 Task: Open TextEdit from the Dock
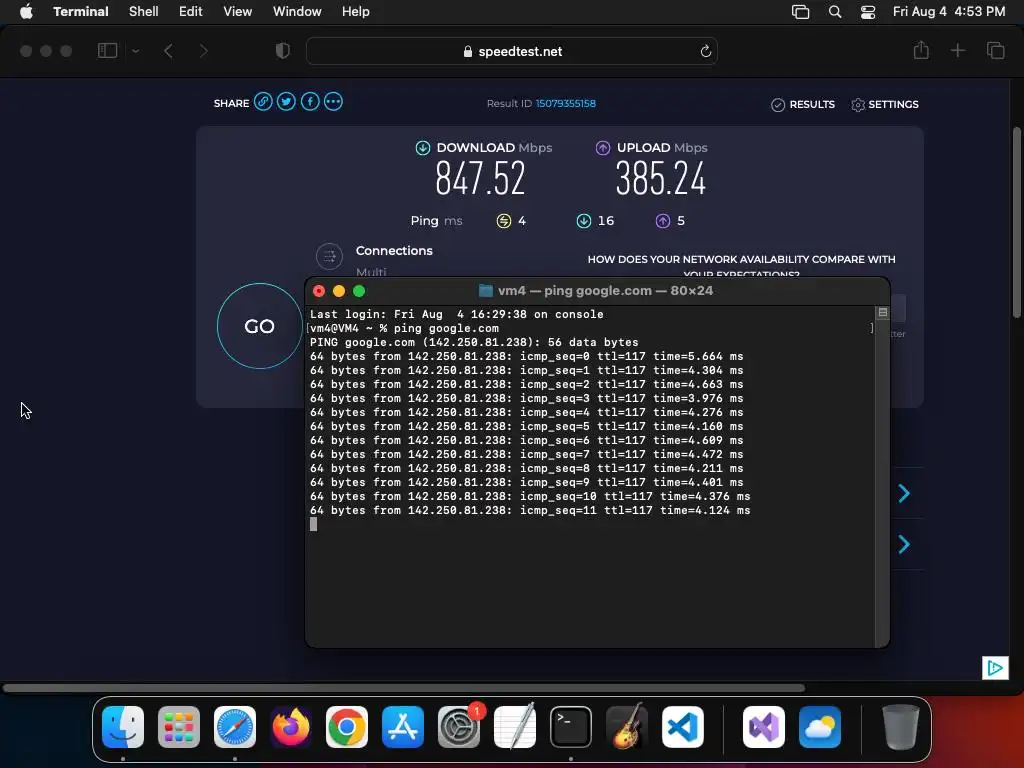pyautogui.click(x=515, y=727)
